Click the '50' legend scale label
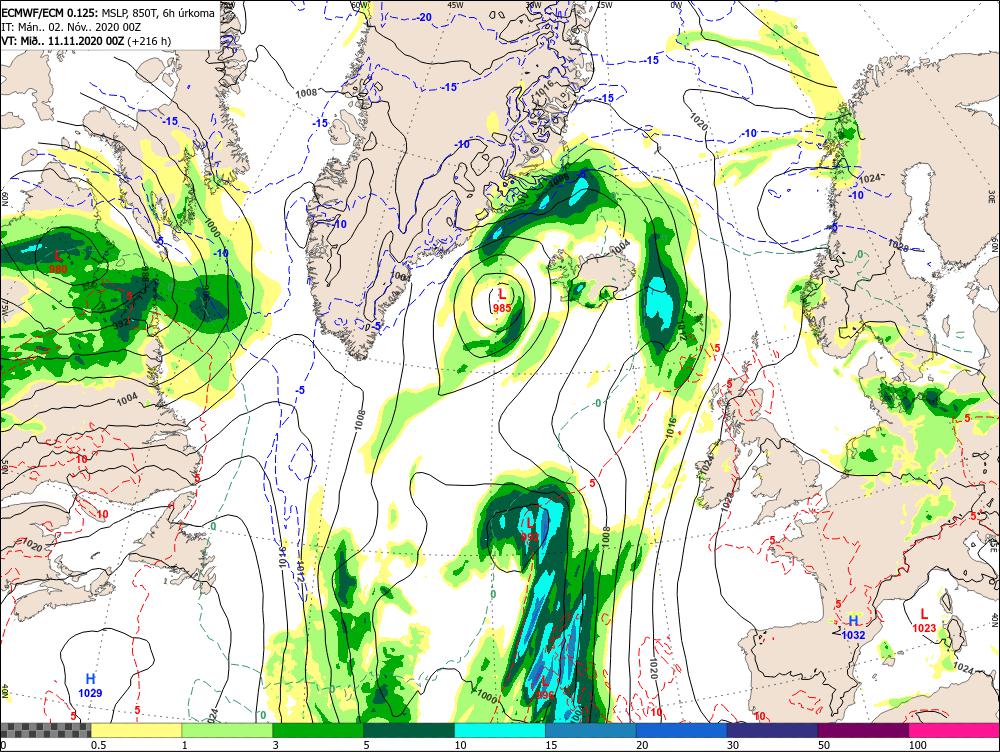Viewport: 1000px width, 752px height. pyautogui.click(x=824, y=745)
